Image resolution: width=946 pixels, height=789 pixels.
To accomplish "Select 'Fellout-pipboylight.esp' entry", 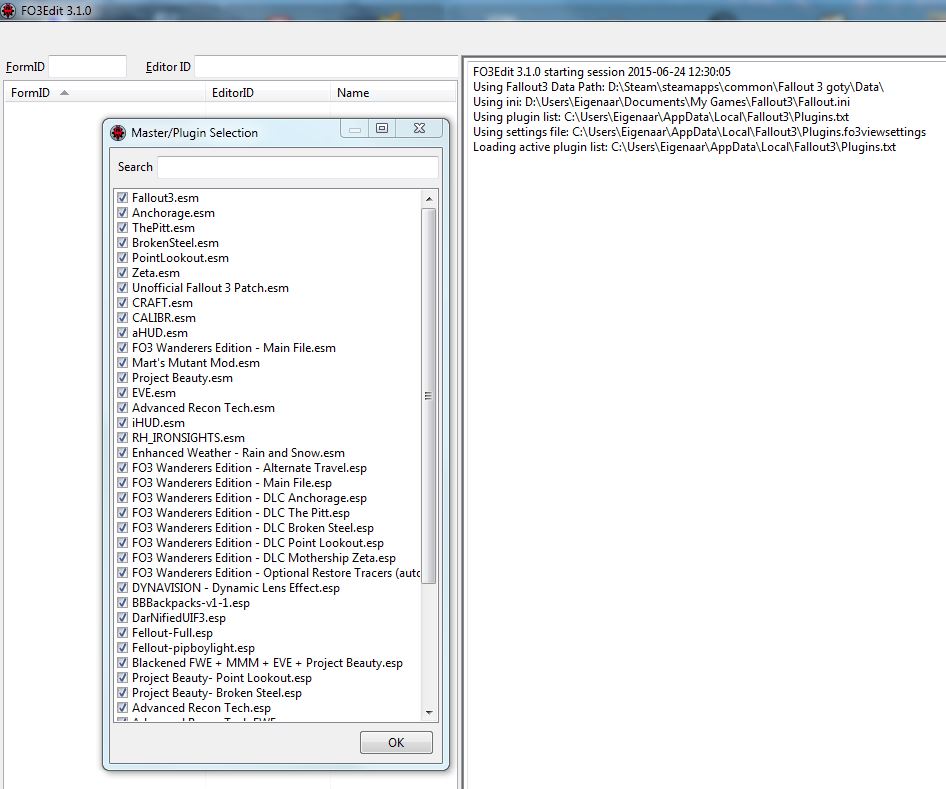I will click(x=193, y=648).
